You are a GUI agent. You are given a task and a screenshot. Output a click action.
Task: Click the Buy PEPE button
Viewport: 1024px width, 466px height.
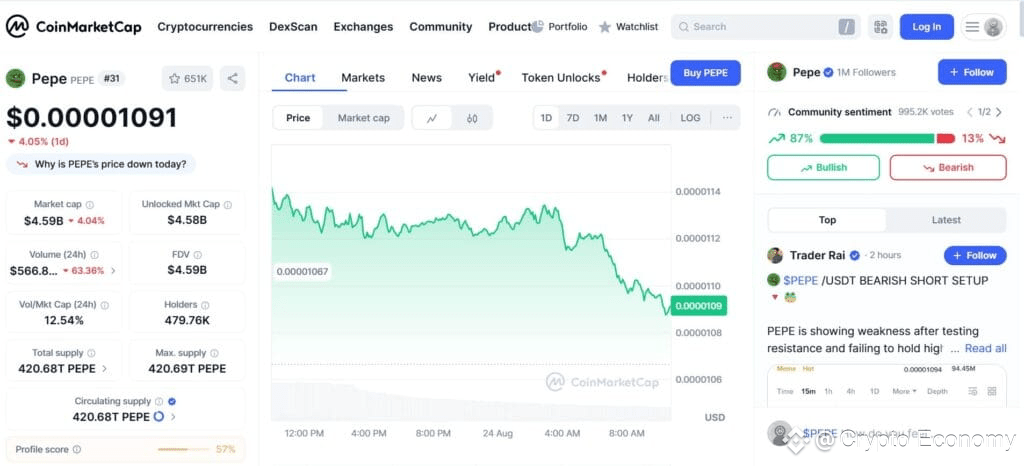705,73
